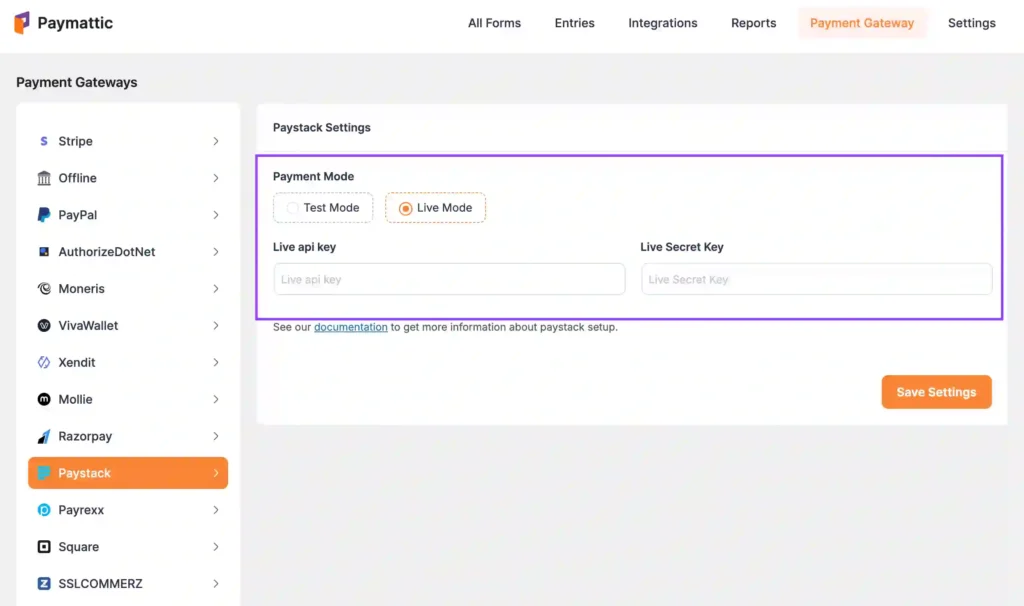Switch to the Reports tab
Image resolution: width=1024 pixels, height=606 pixels.
pyautogui.click(x=754, y=23)
